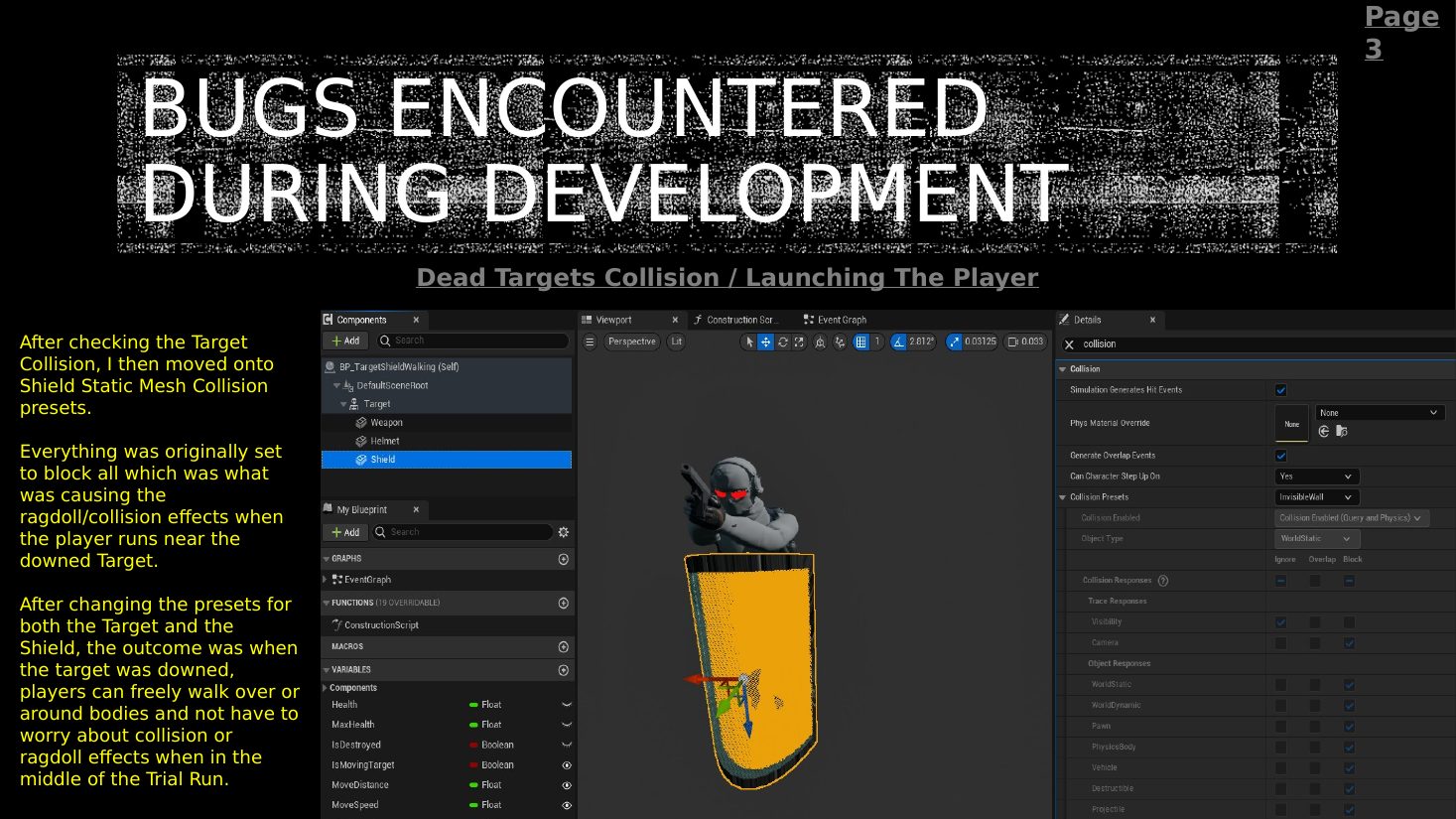Viewport: 1456px width, 819px height.
Task: Click the Lit view mode button
Action: (x=677, y=341)
